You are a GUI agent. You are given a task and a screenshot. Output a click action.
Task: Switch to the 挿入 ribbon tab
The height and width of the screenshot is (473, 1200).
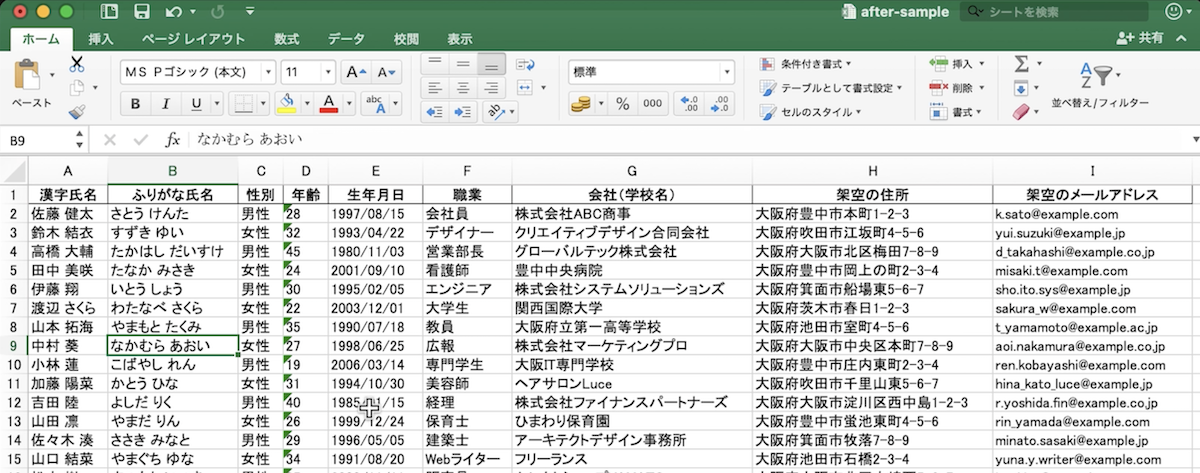100,39
